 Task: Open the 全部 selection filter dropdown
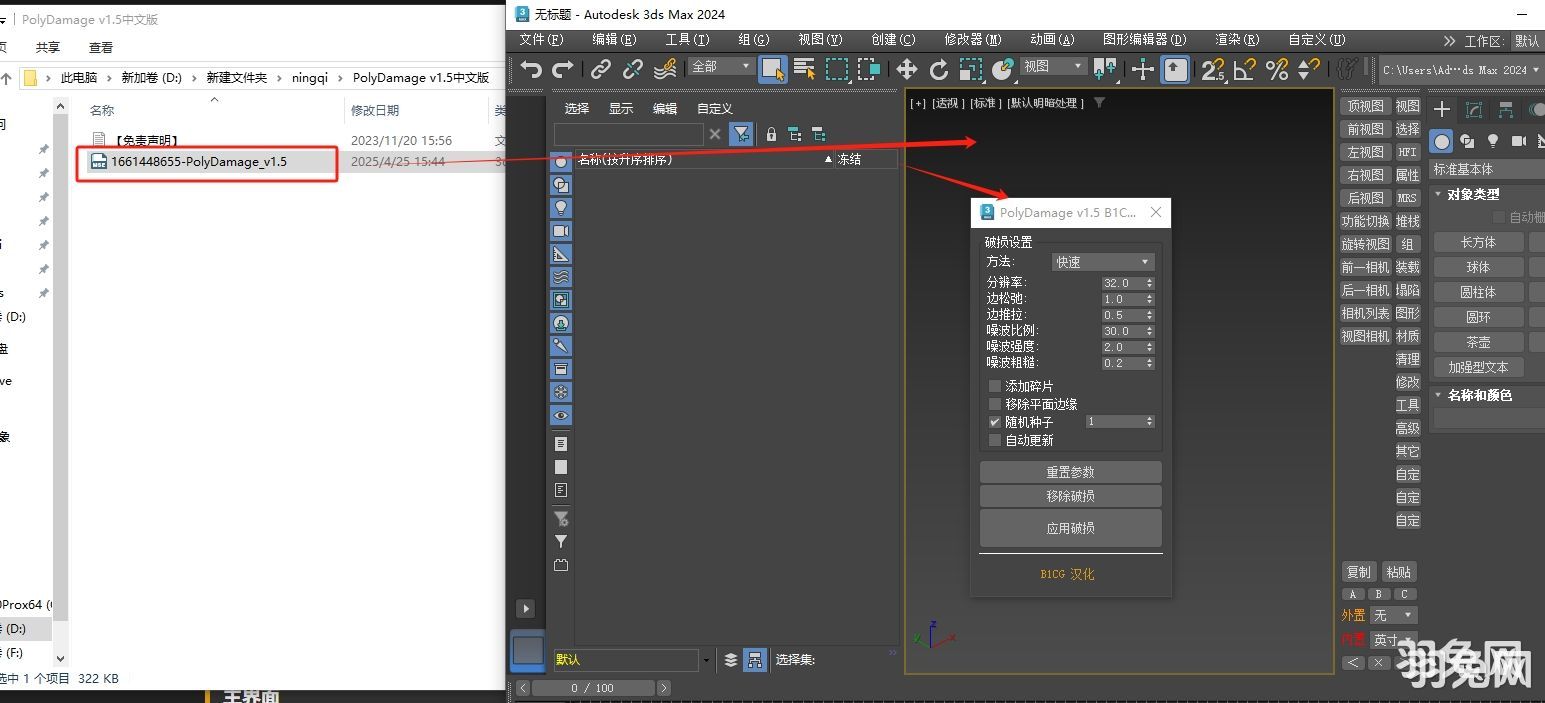point(720,64)
